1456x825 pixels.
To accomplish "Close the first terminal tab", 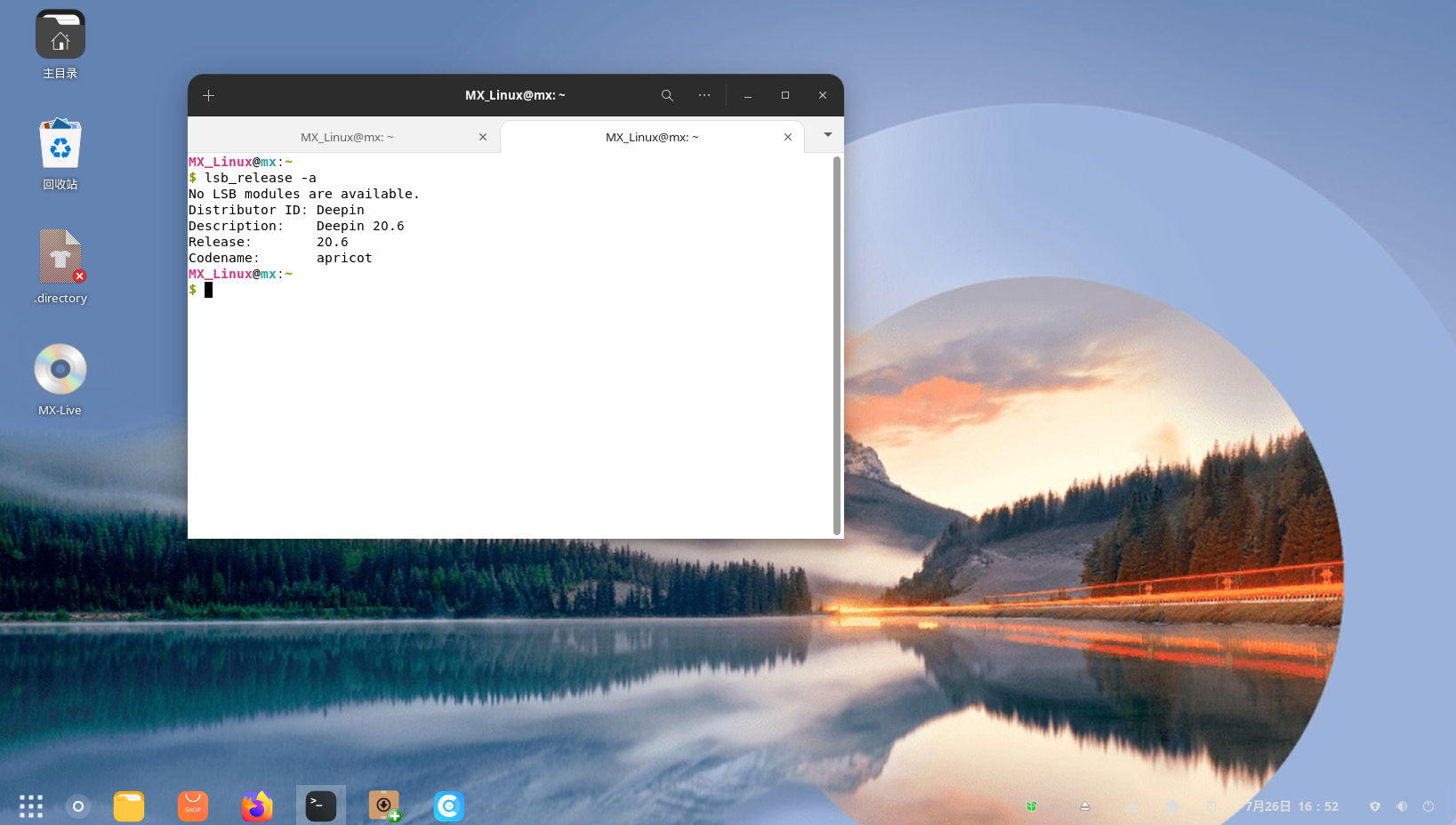I will pyautogui.click(x=483, y=137).
